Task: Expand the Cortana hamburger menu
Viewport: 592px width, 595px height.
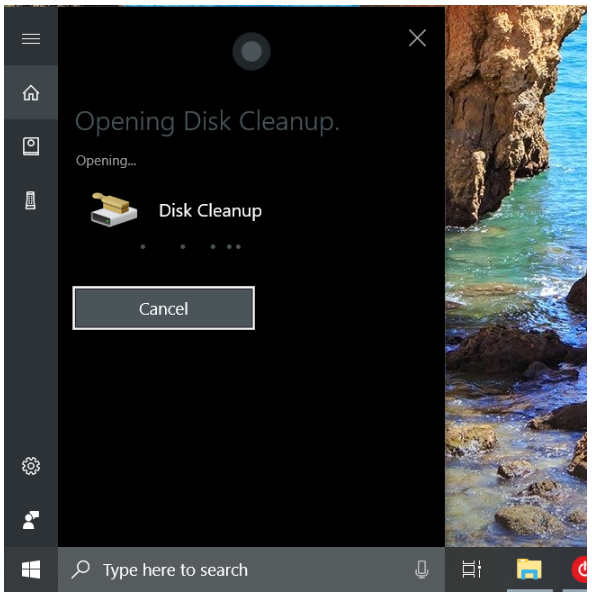Action: [x=31, y=39]
